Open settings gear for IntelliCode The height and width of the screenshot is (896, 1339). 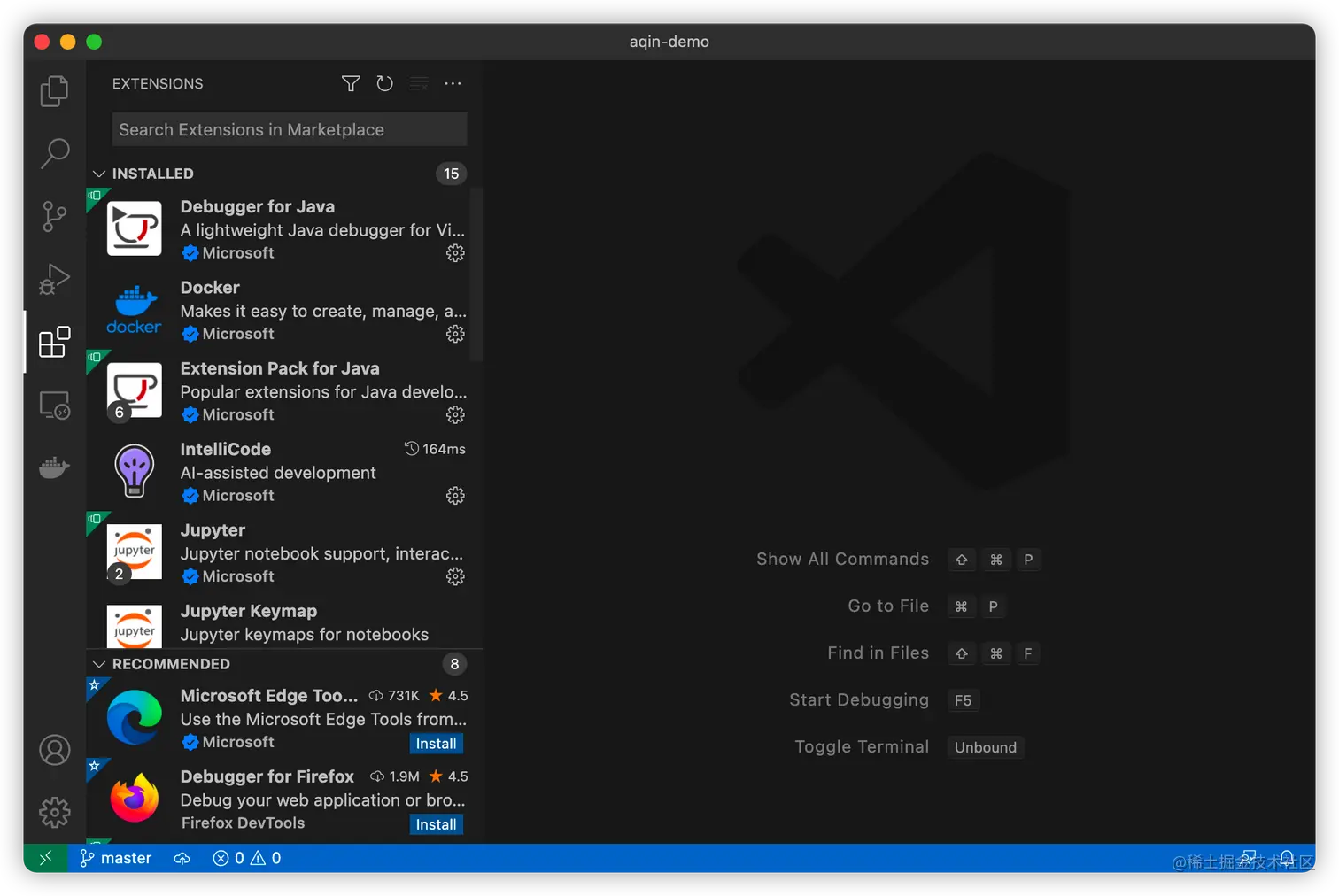[x=455, y=496]
